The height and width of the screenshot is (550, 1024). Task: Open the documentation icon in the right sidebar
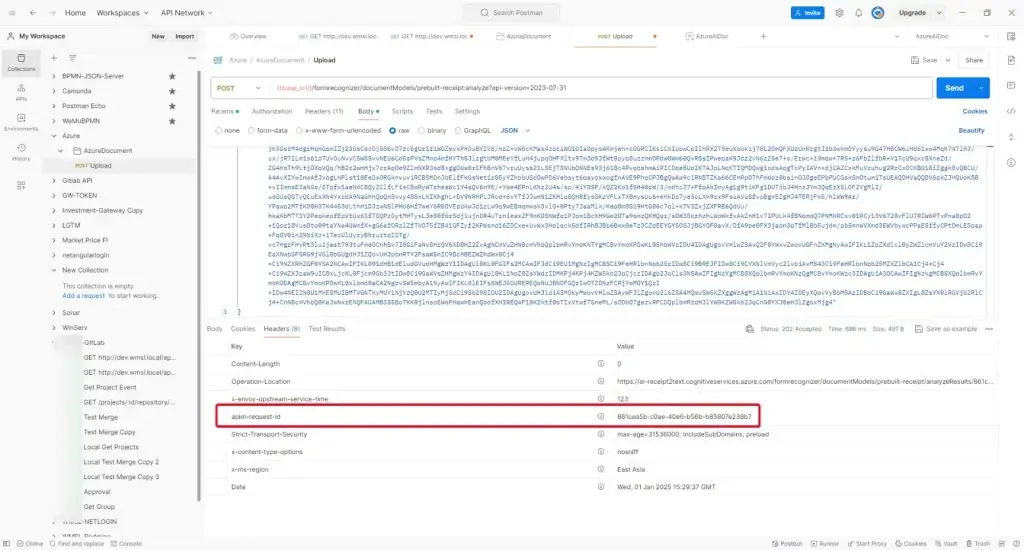[1011, 60]
